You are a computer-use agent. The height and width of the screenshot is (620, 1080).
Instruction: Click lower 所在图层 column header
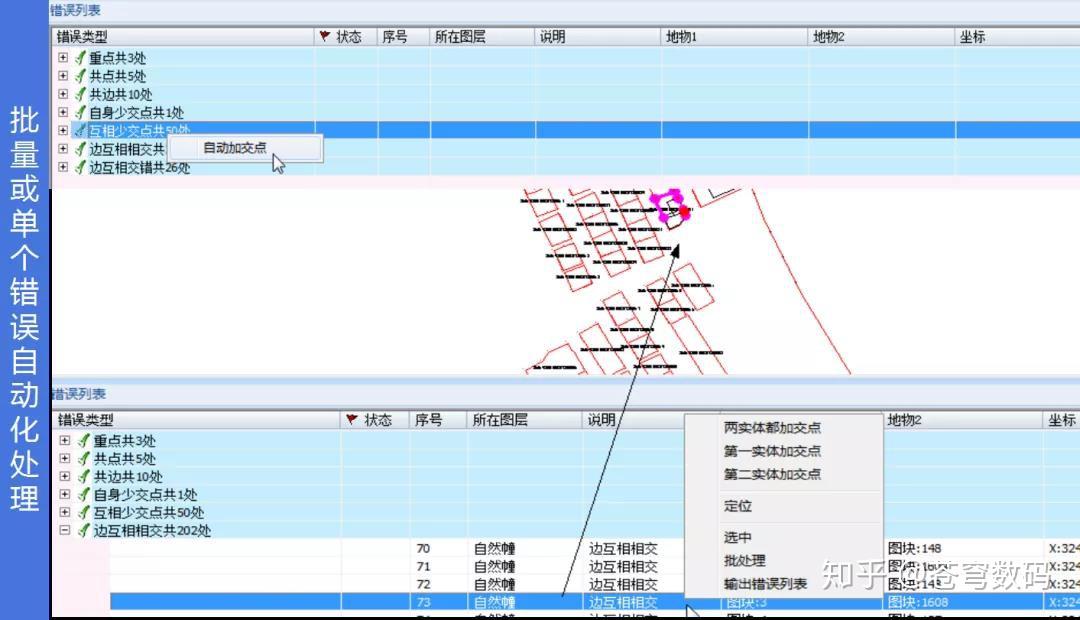tap(525, 420)
